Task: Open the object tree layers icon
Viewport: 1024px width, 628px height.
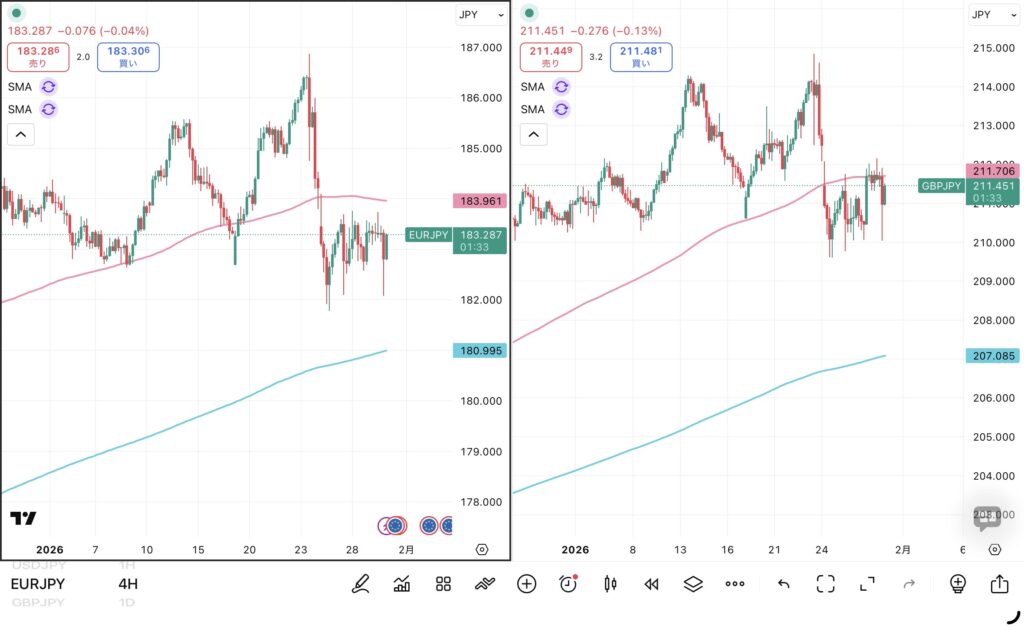Action: tap(693, 584)
